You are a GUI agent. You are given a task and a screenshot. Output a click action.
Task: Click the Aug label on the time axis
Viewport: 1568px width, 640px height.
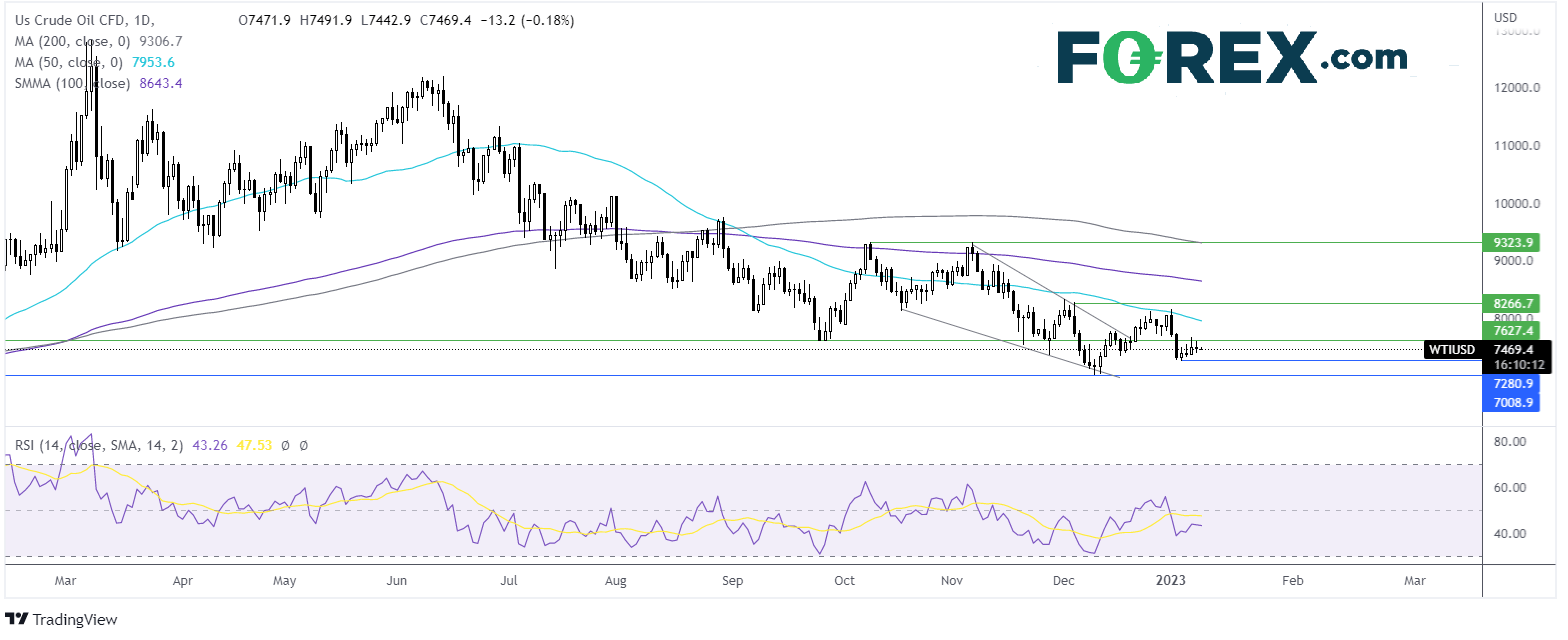(616, 580)
